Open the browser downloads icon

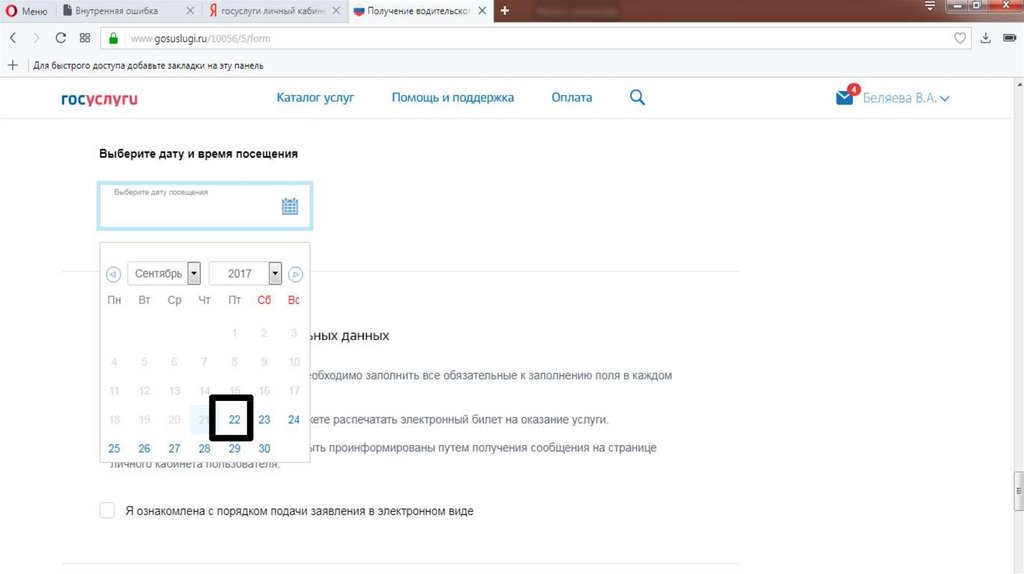pos(986,38)
